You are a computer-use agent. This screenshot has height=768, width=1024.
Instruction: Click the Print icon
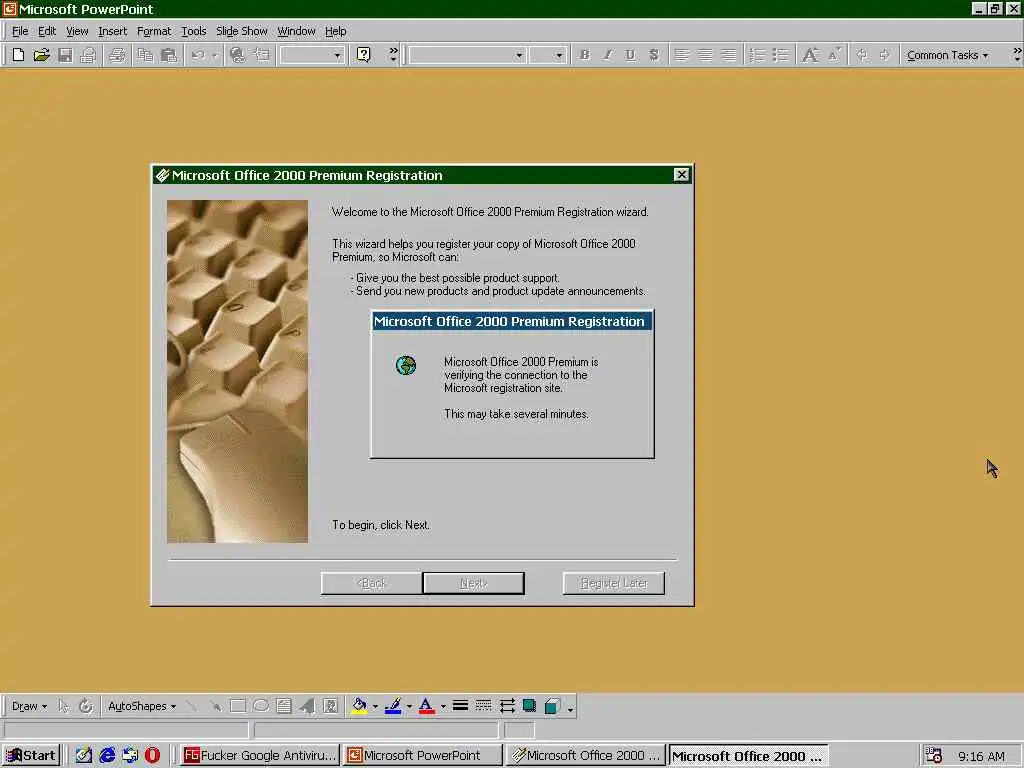(x=118, y=55)
